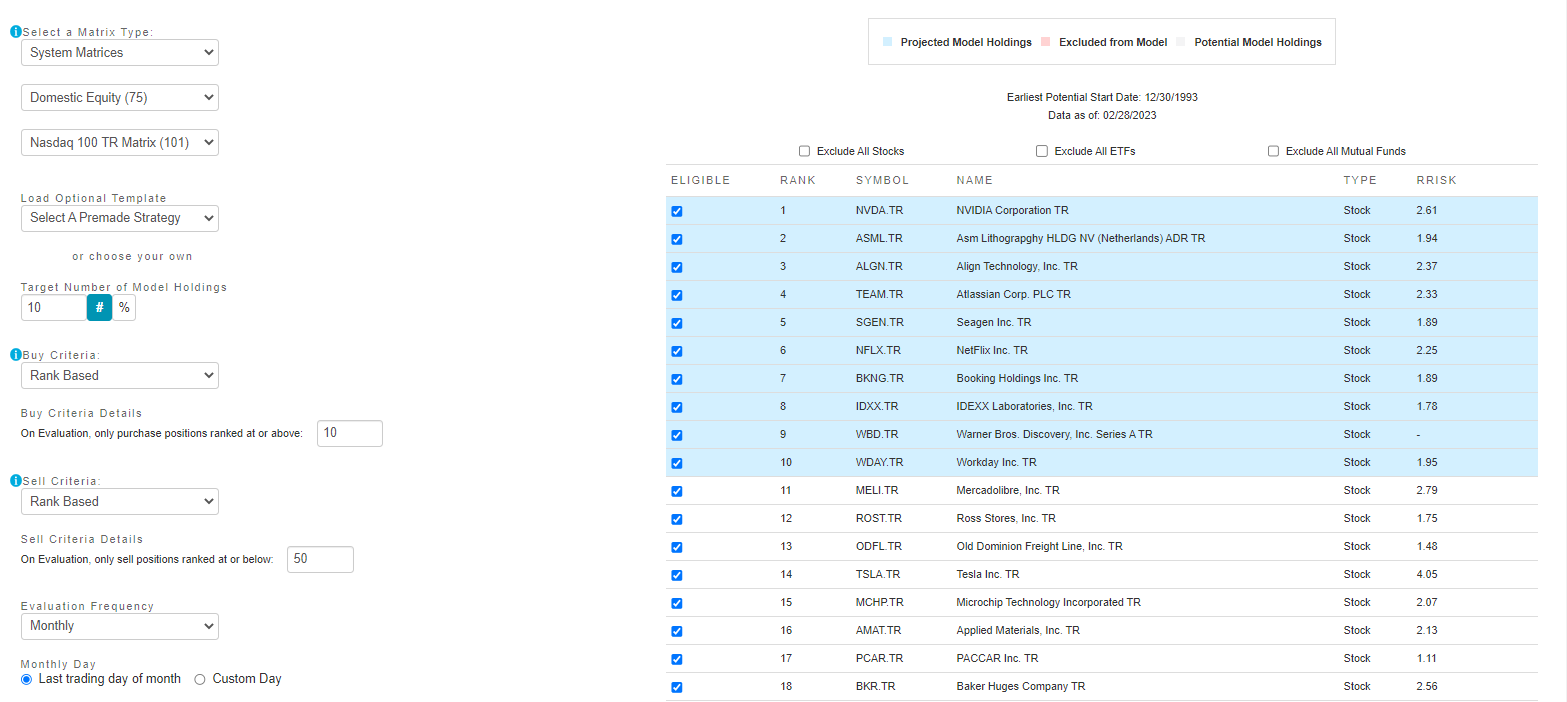Viewport: 1567px width, 702px height.
Task: Uncheck eligible box for BKR.TR
Action: tap(677, 687)
